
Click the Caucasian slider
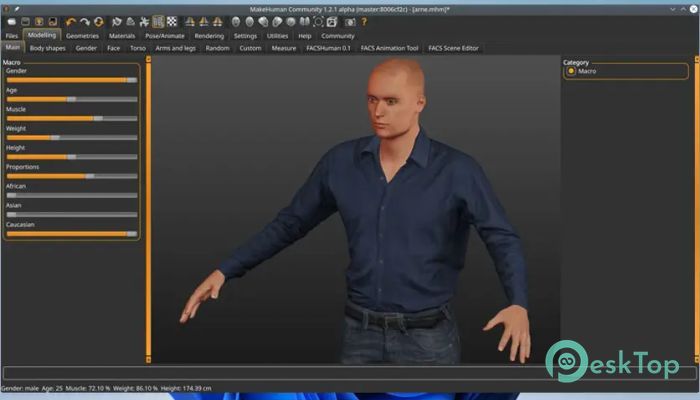[x=72, y=233]
